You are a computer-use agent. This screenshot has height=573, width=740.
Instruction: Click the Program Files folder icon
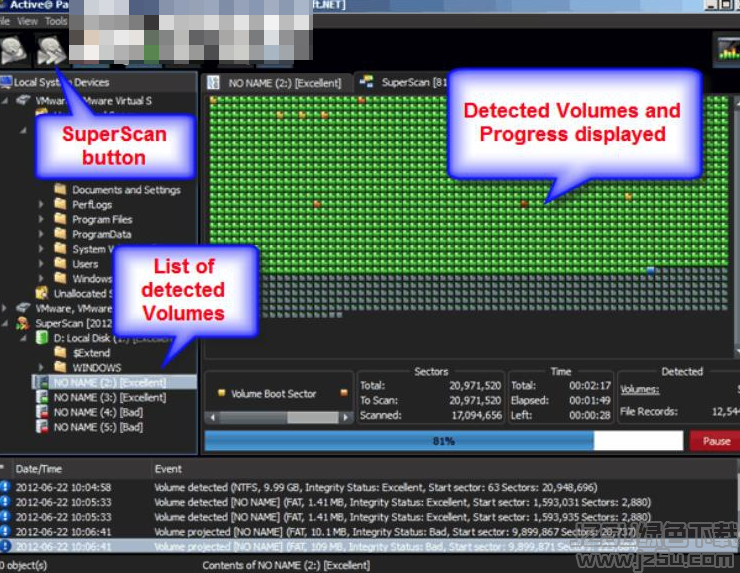[60, 219]
